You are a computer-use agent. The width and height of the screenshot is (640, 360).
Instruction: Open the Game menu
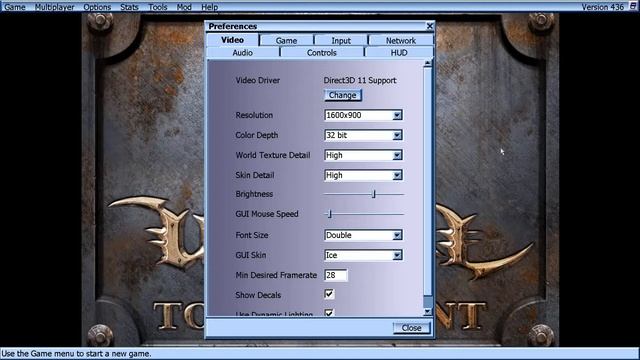[x=15, y=7]
